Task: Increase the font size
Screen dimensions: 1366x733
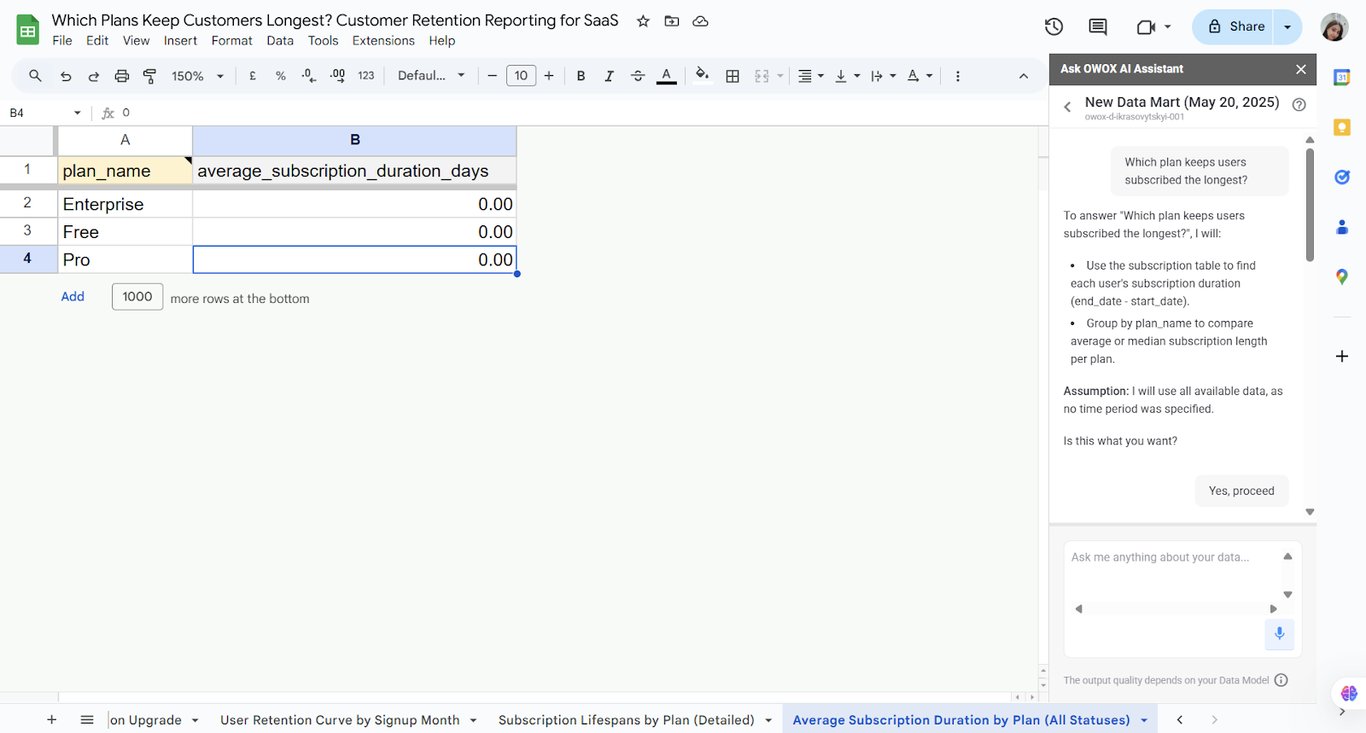Action: 549,76
